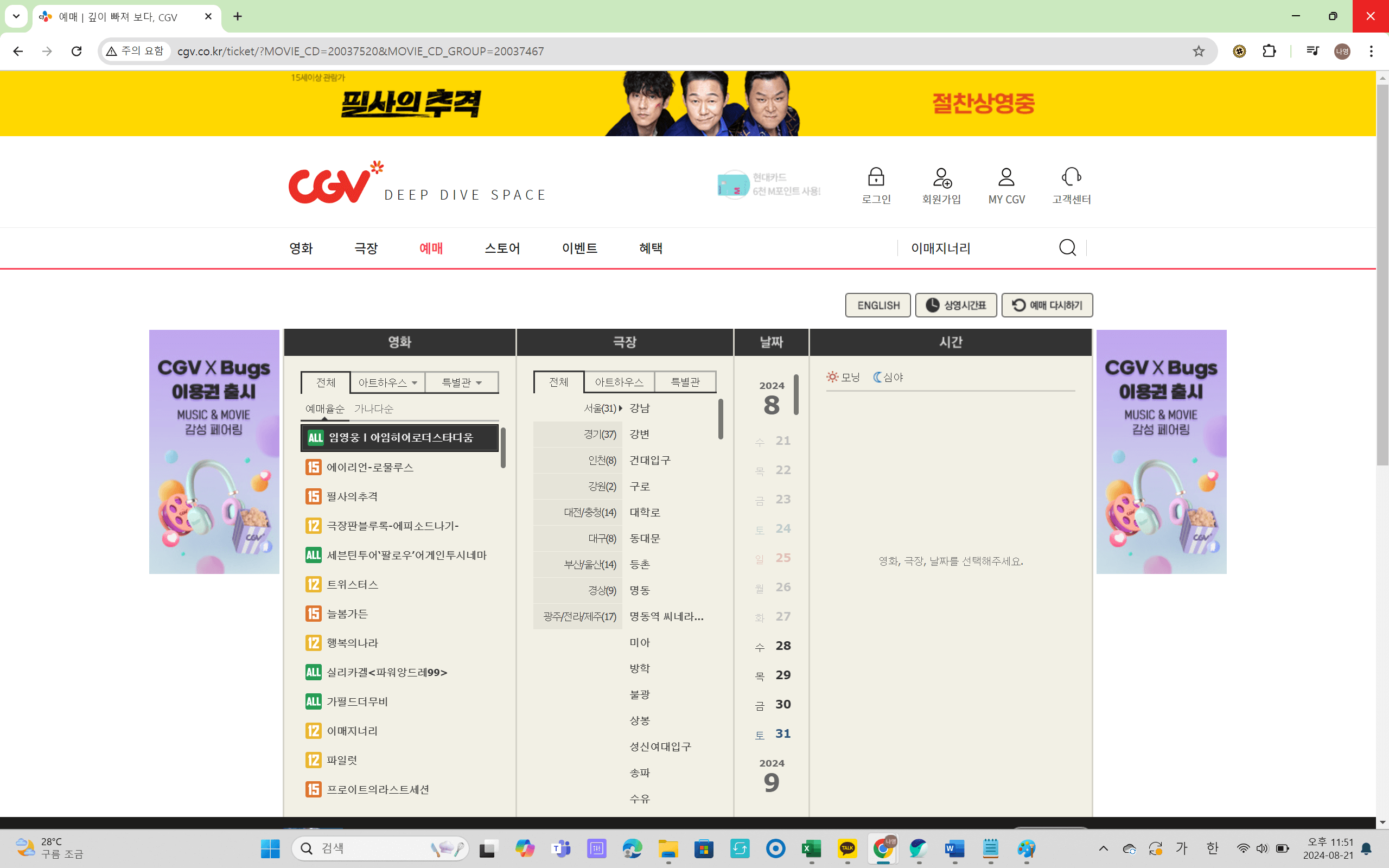1389x868 pixels.
Task: Expand the 광주/전라/제주(17) region
Action: pos(577,617)
